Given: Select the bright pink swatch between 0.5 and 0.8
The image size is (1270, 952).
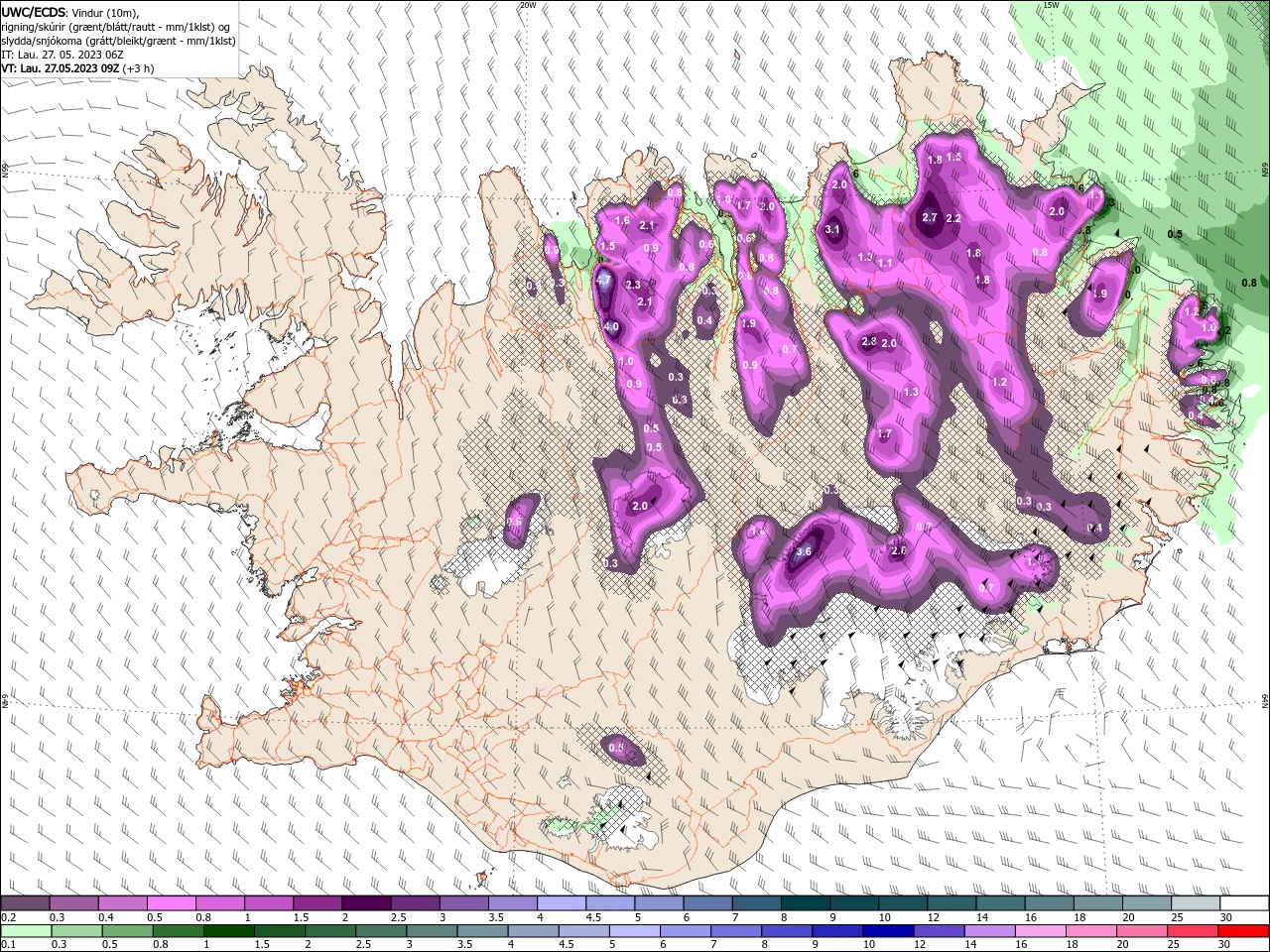Looking at the screenshot, I should pyautogui.click(x=171, y=903).
